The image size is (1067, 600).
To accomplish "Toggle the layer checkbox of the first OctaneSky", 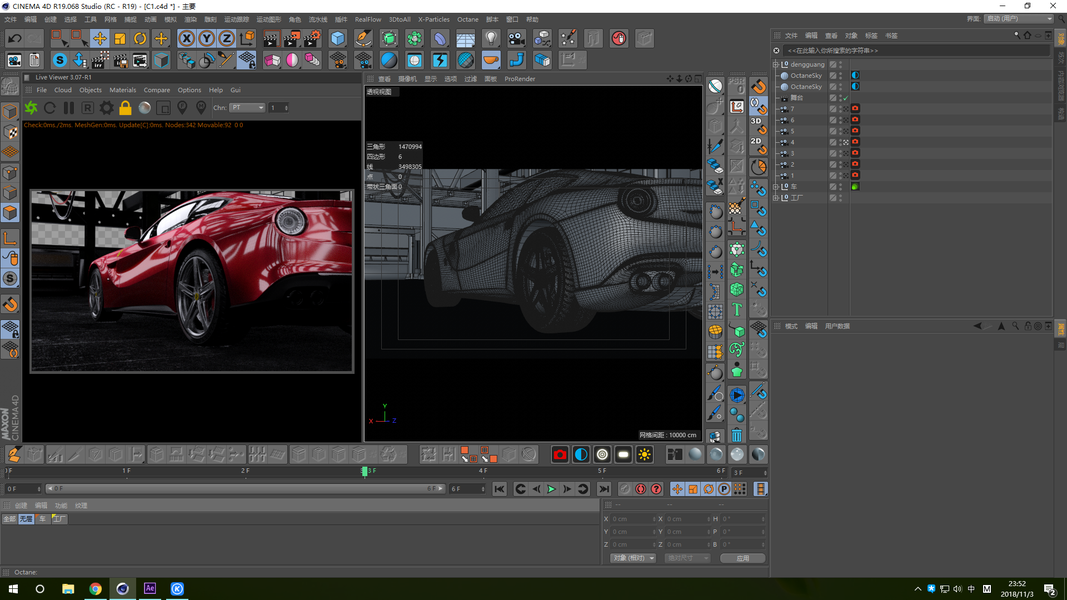I will click(x=833, y=75).
